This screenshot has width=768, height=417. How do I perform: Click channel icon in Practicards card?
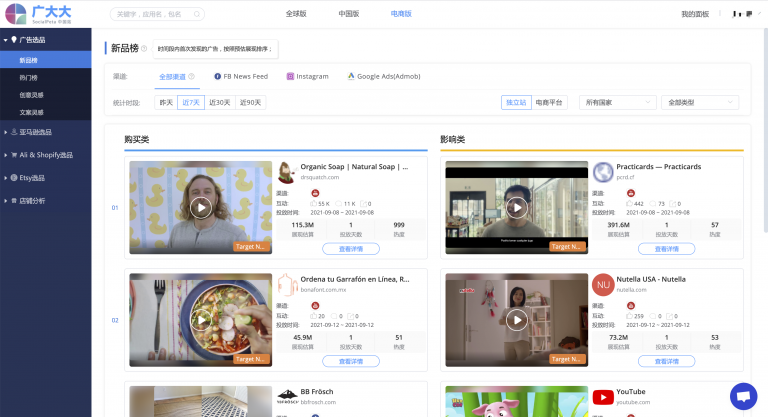[631, 193]
